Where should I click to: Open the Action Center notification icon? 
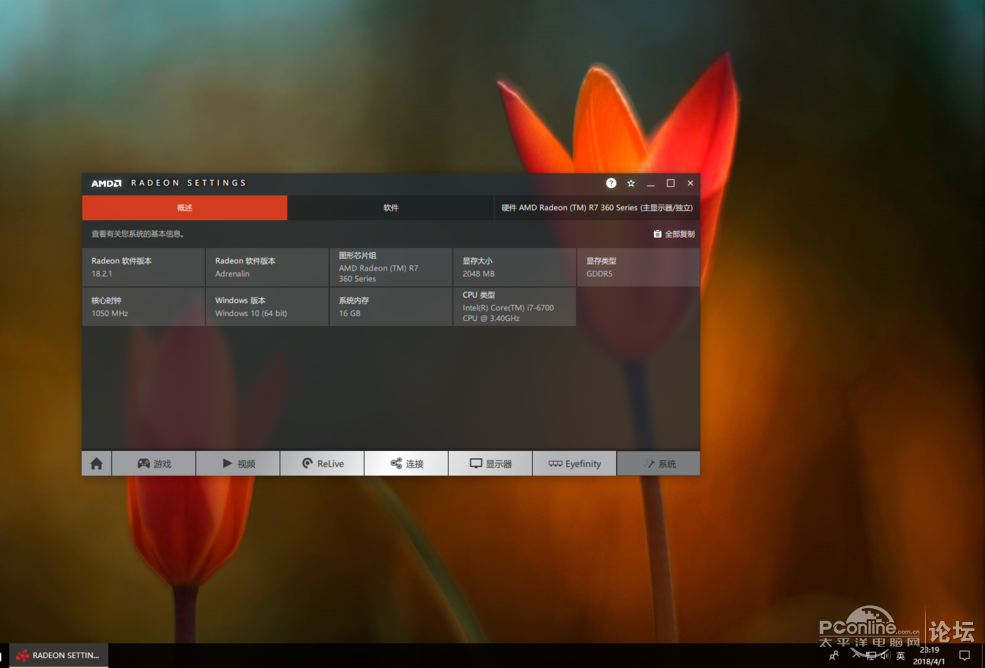click(965, 656)
